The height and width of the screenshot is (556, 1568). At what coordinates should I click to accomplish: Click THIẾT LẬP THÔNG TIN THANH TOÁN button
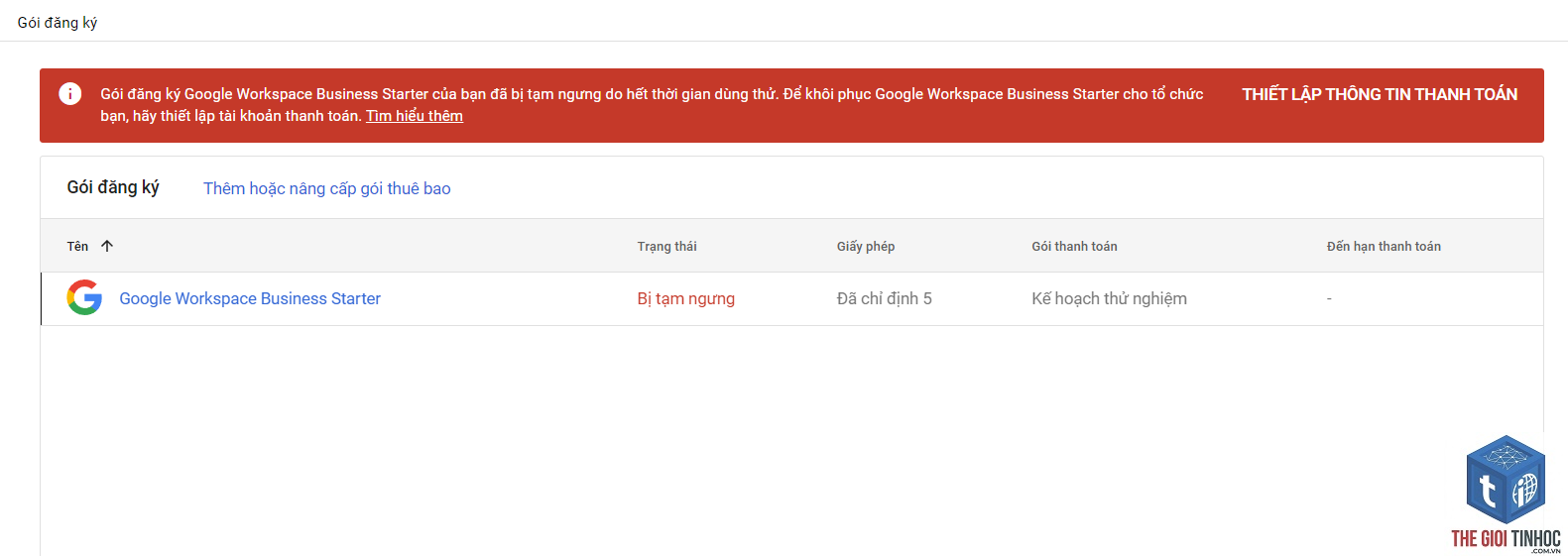click(1380, 94)
